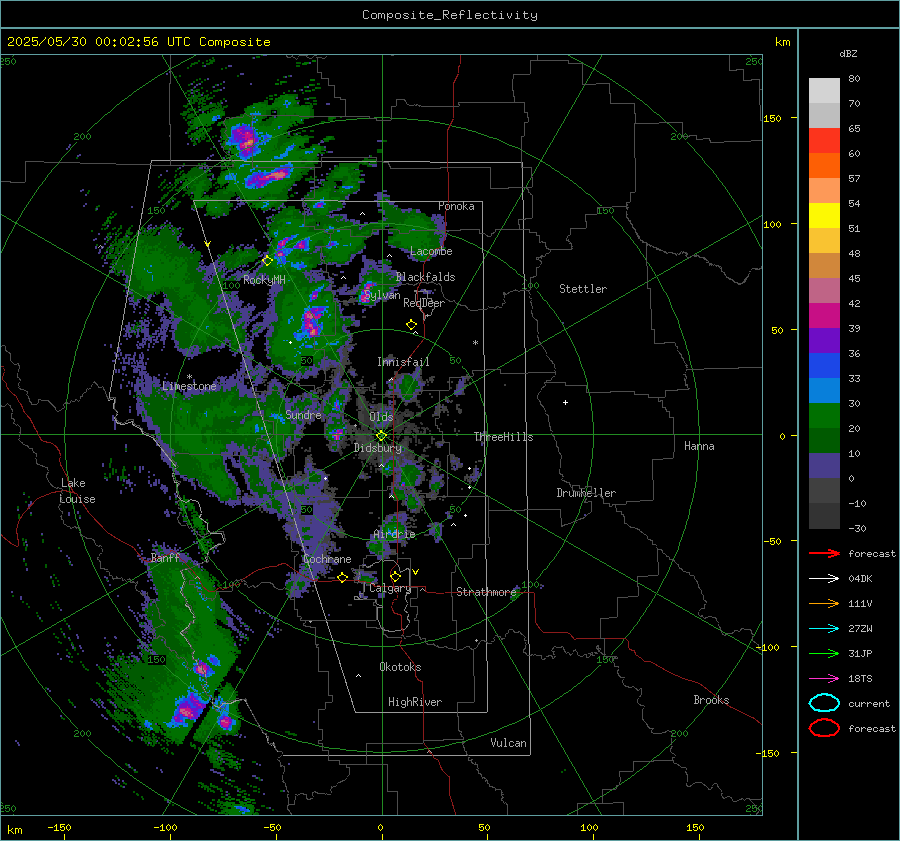900x841 pixels.
Task: Click the RockyMH label
Action: click(264, 280)
